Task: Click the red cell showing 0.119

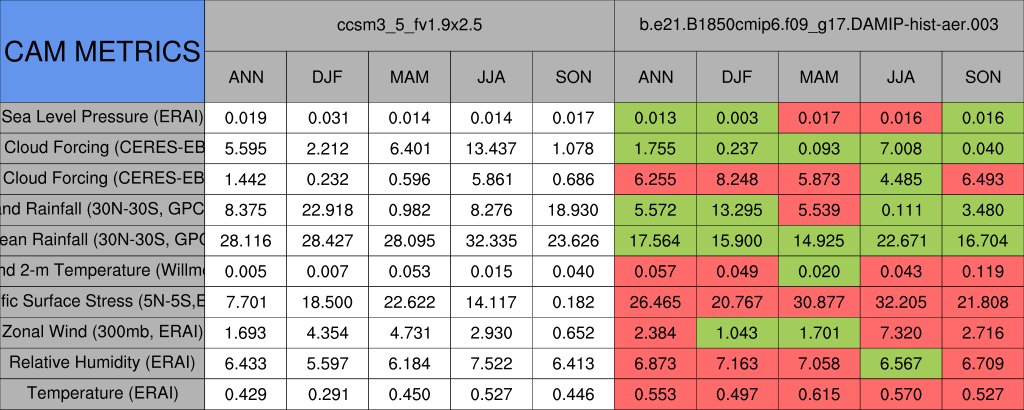Action: pos(983,270)
